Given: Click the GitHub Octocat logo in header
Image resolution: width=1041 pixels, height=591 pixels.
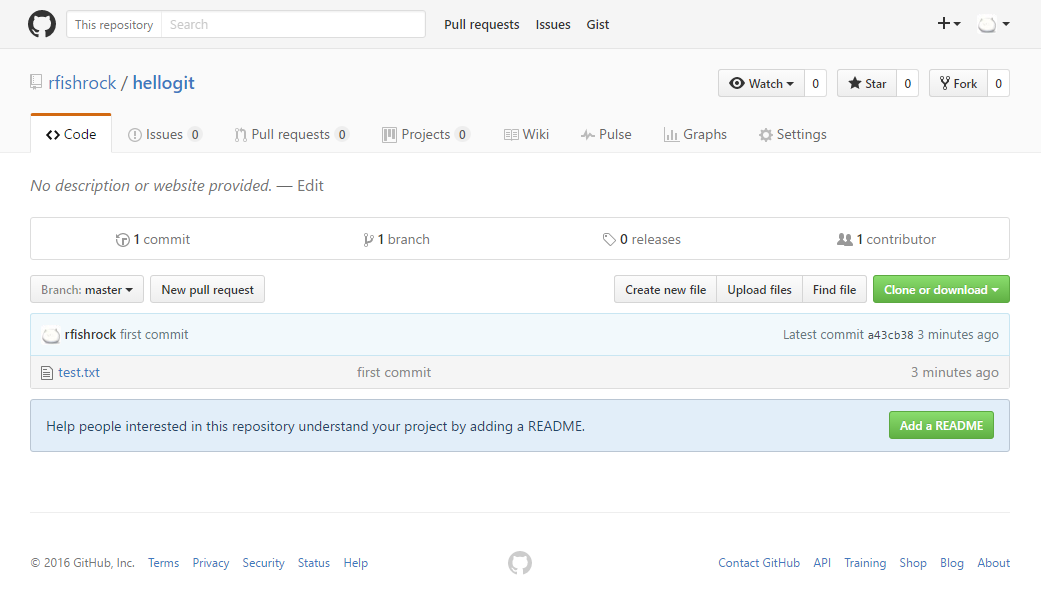Looking at the screenshot, I should [42, 24].
